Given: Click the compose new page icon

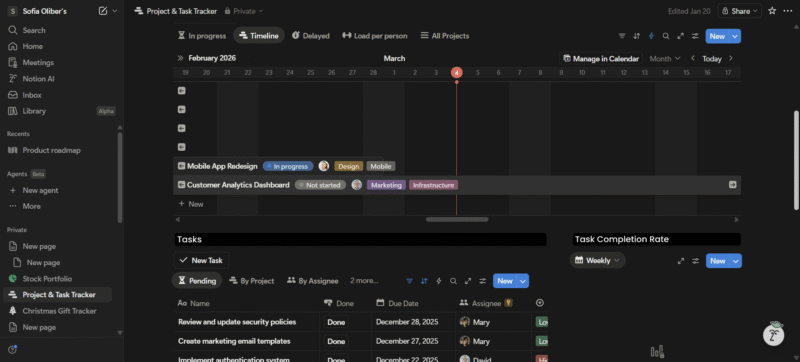Looking at the screenshot, I should [x=103, y=11].
